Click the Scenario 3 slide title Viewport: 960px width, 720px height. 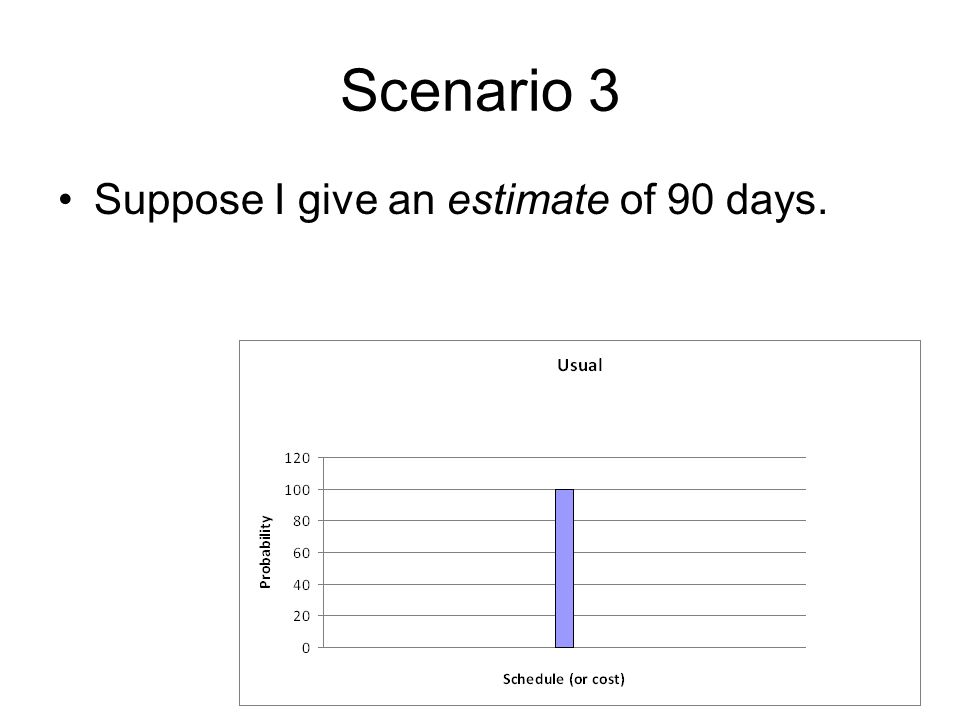479,91
